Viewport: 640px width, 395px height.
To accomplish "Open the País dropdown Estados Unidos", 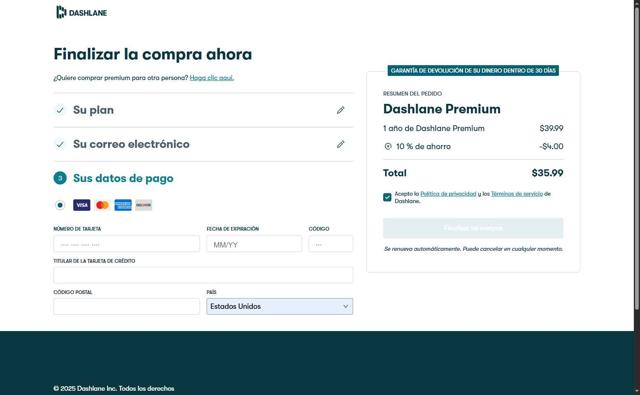I will pos(280,306).
